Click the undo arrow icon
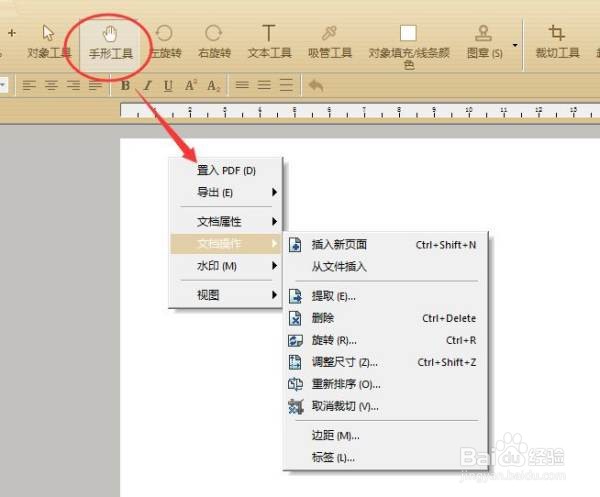Image resolution: width=600 pixels, height=497 pixels. coord(316,85)
